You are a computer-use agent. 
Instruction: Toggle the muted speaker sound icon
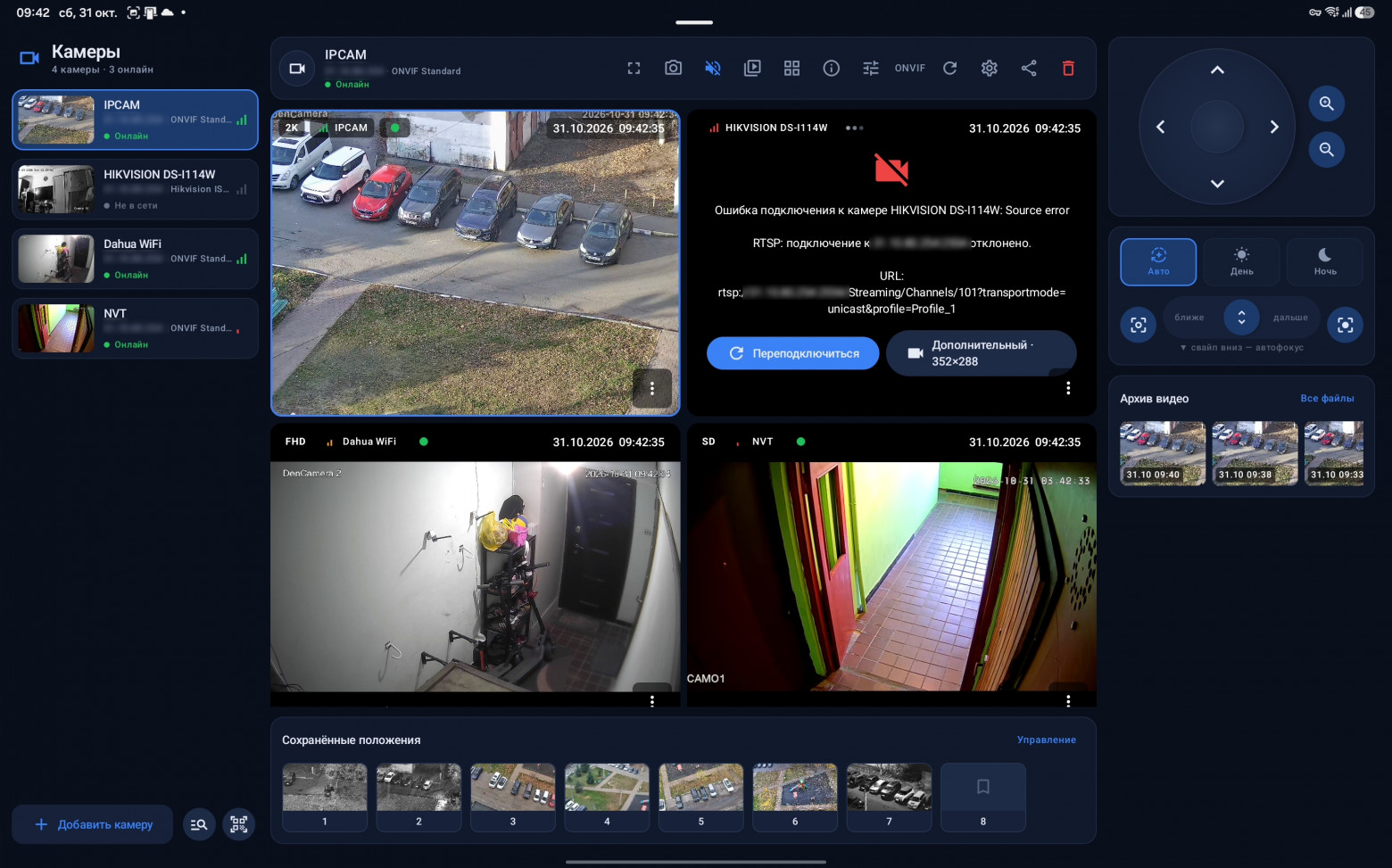[713, 69]
